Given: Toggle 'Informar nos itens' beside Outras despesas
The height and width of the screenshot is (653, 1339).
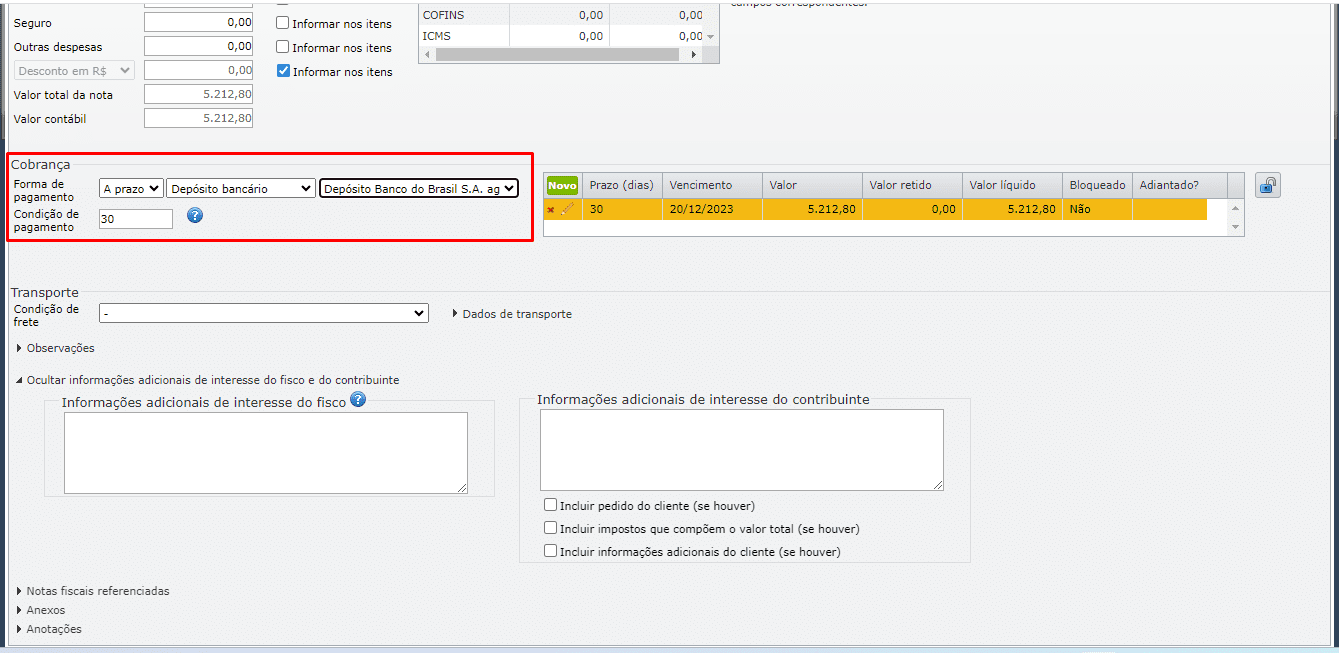Looking at the screenshot, I should [x=283, y=47].
